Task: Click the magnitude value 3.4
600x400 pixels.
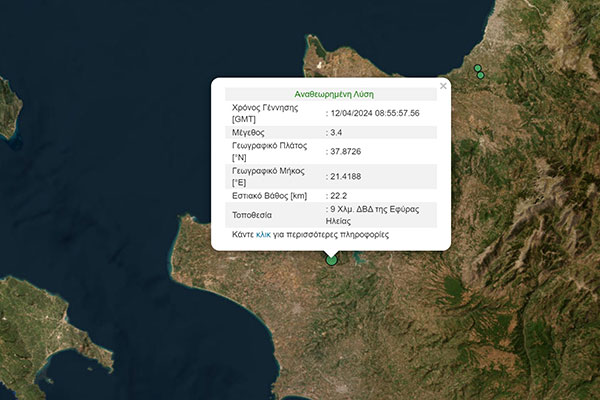Action: click(x=338, y=132)
